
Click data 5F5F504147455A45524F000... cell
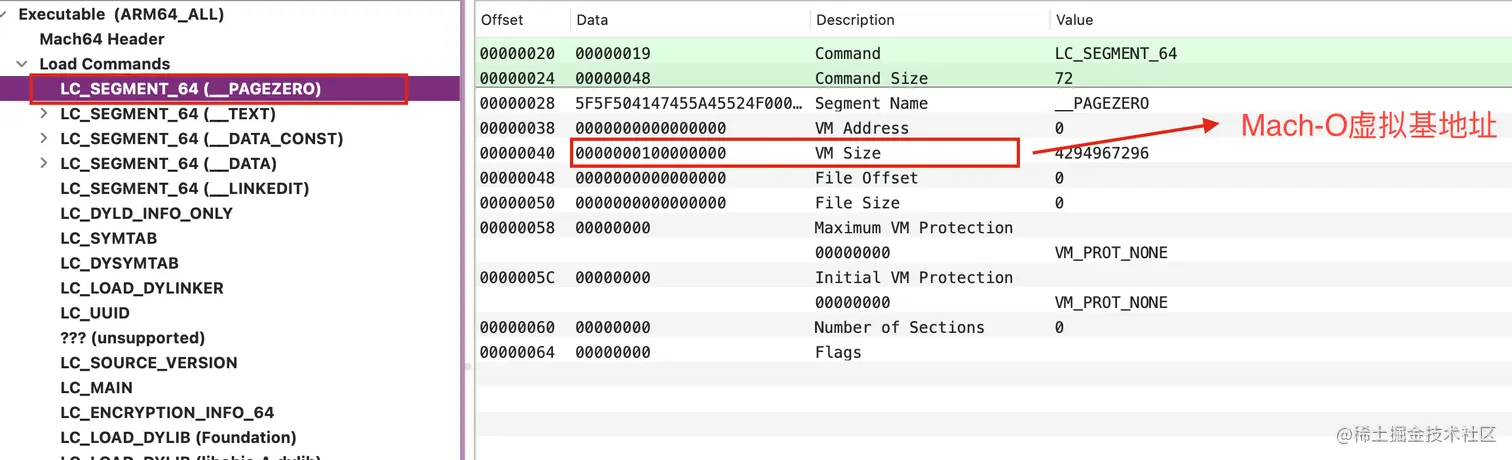point(689,103)
